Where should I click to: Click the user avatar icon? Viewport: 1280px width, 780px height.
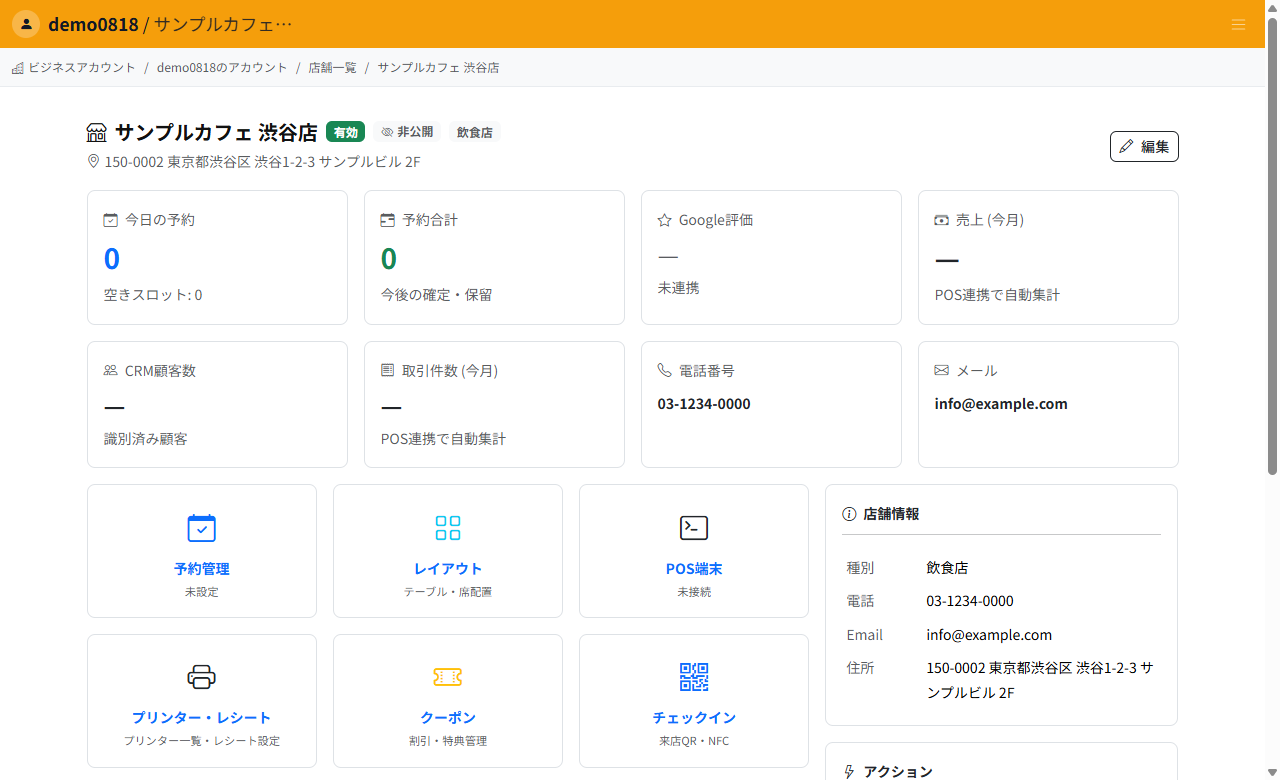(26, 24)
